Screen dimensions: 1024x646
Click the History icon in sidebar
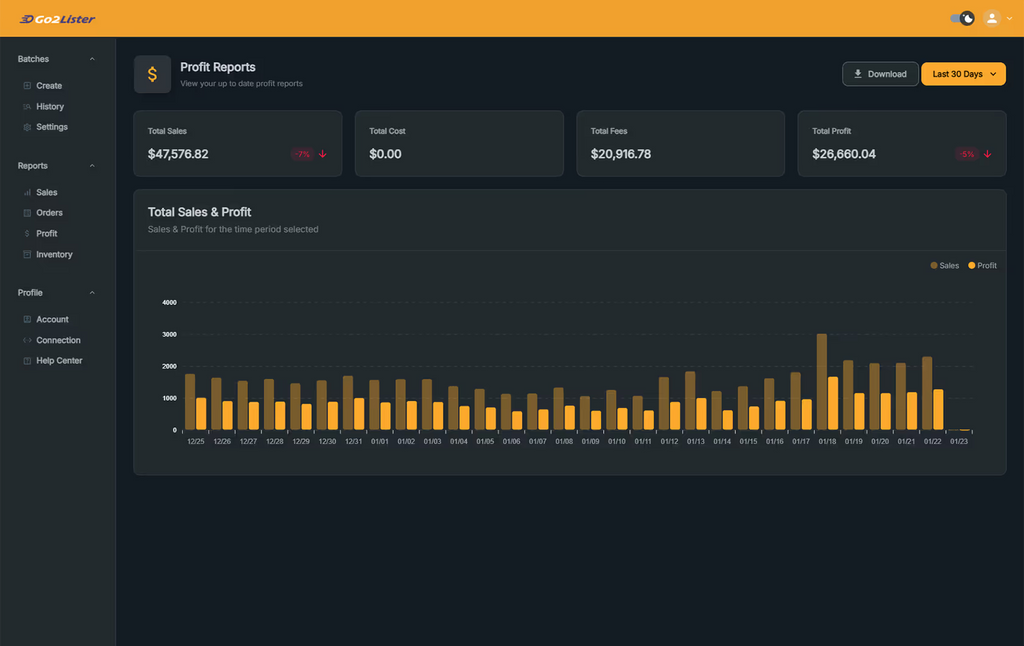pyautogui.click(x=27, y=107)
